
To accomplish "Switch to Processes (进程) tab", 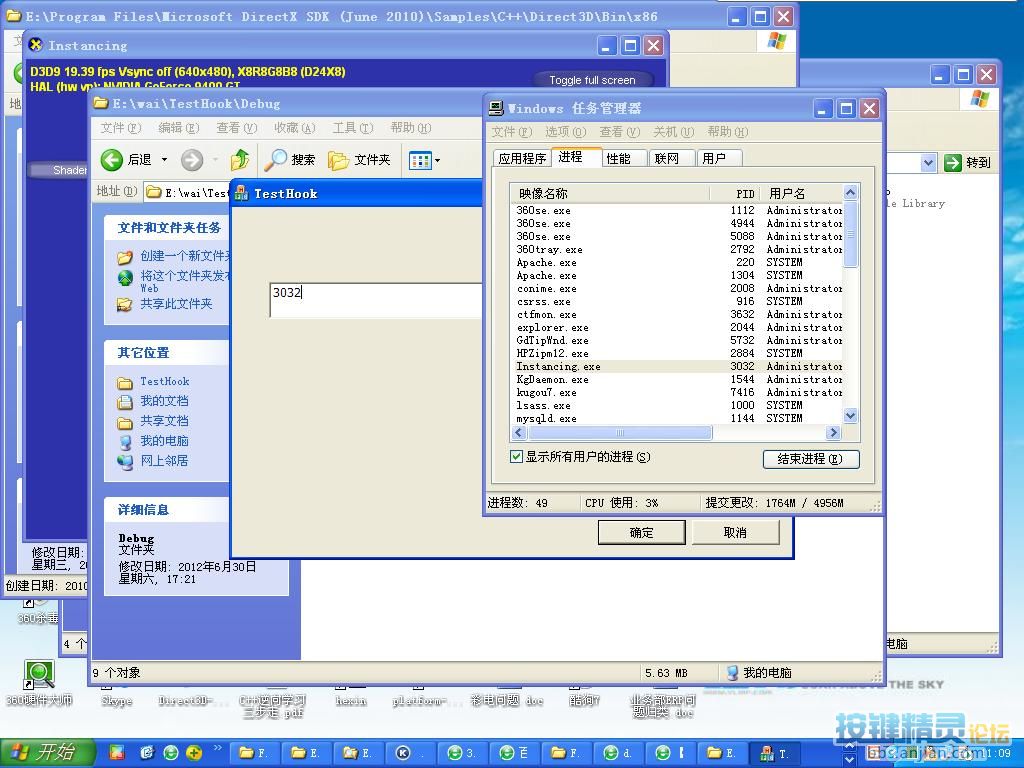I will (575, 157).
